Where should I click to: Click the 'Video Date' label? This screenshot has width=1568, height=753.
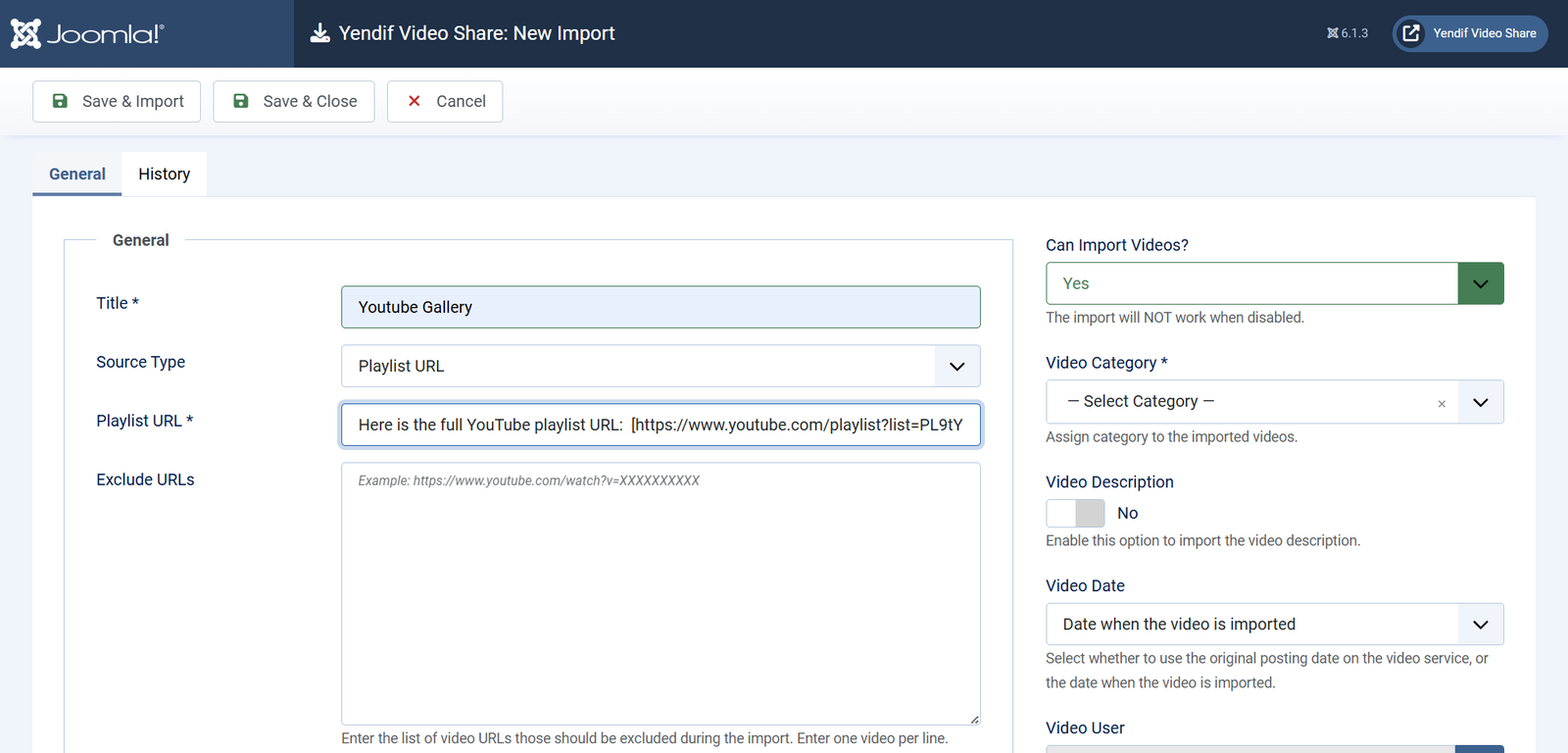tap(1085, 586)
